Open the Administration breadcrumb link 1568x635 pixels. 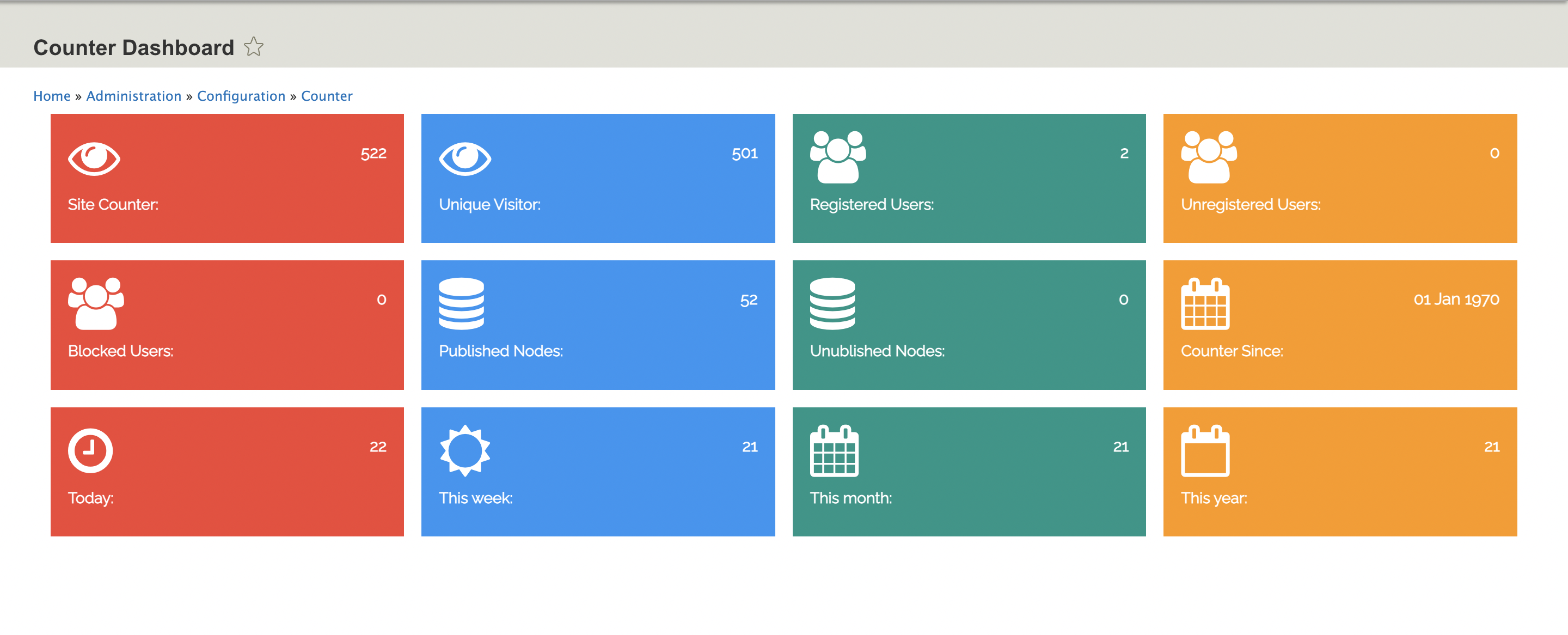click(x=134, y=96)
